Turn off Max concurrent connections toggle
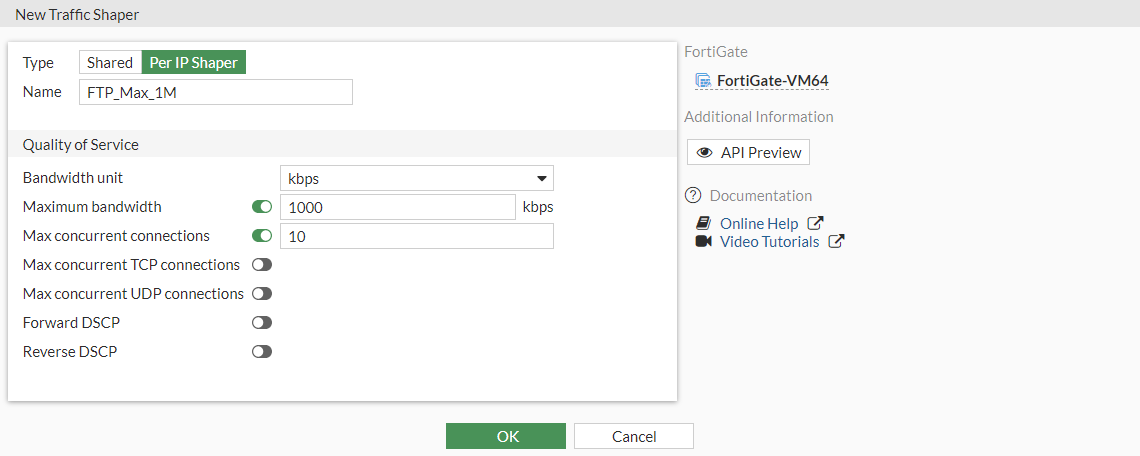Viewport: 1140px width, 456px height. [262, 236]
